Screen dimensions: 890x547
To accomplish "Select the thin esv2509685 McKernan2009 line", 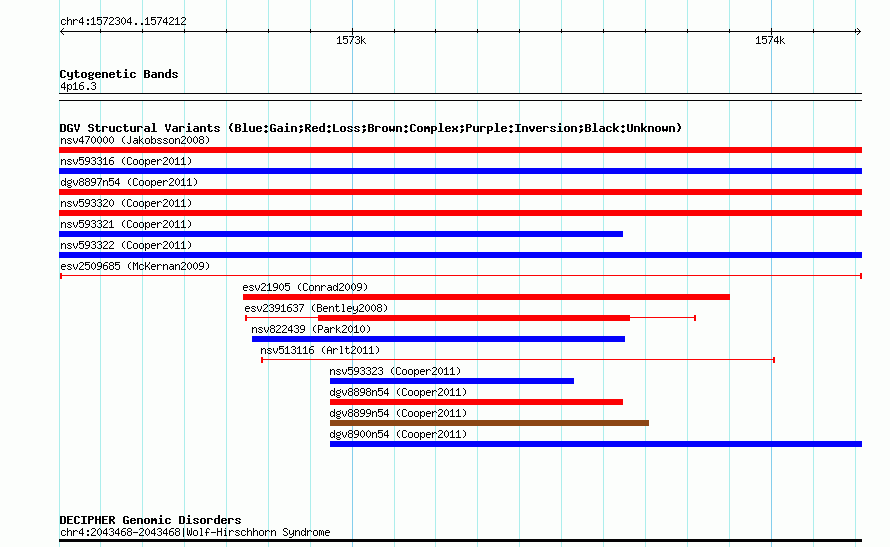I will 460,276.
